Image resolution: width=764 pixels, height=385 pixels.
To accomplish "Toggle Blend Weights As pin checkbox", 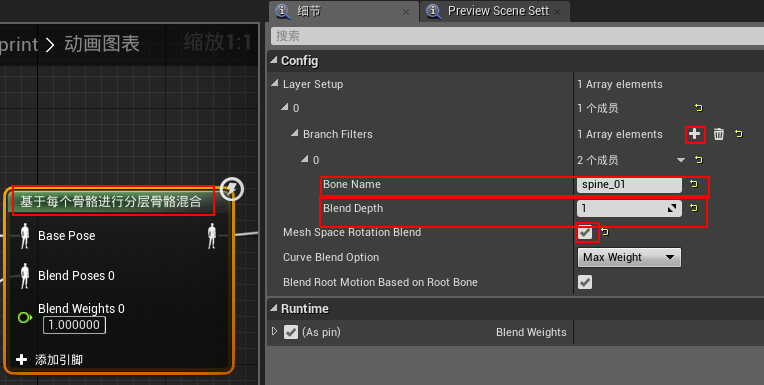I will click(x=291, y=332).
